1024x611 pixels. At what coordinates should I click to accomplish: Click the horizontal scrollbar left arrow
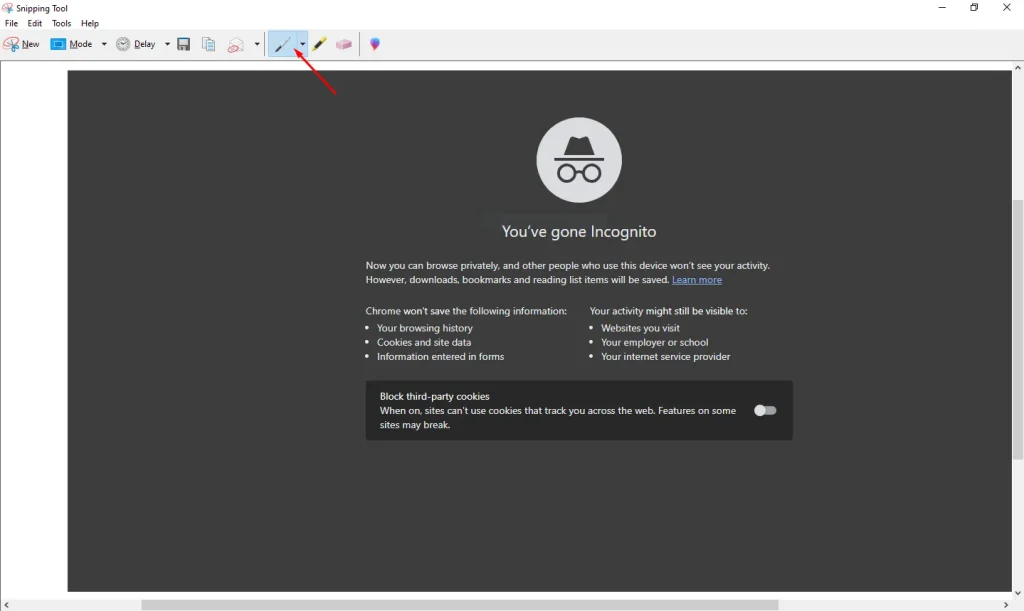pyautogui.click(x=6, y=605)
